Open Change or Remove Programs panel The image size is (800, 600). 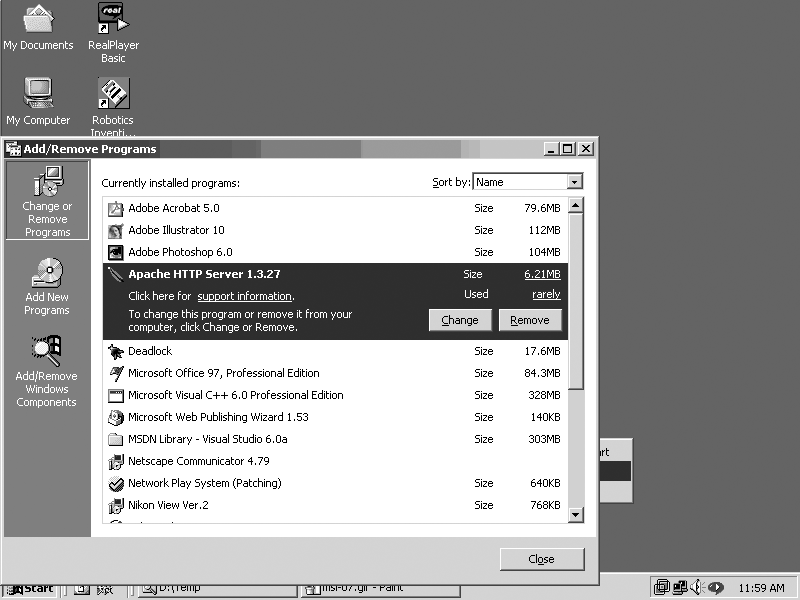[x=47, y=201]
